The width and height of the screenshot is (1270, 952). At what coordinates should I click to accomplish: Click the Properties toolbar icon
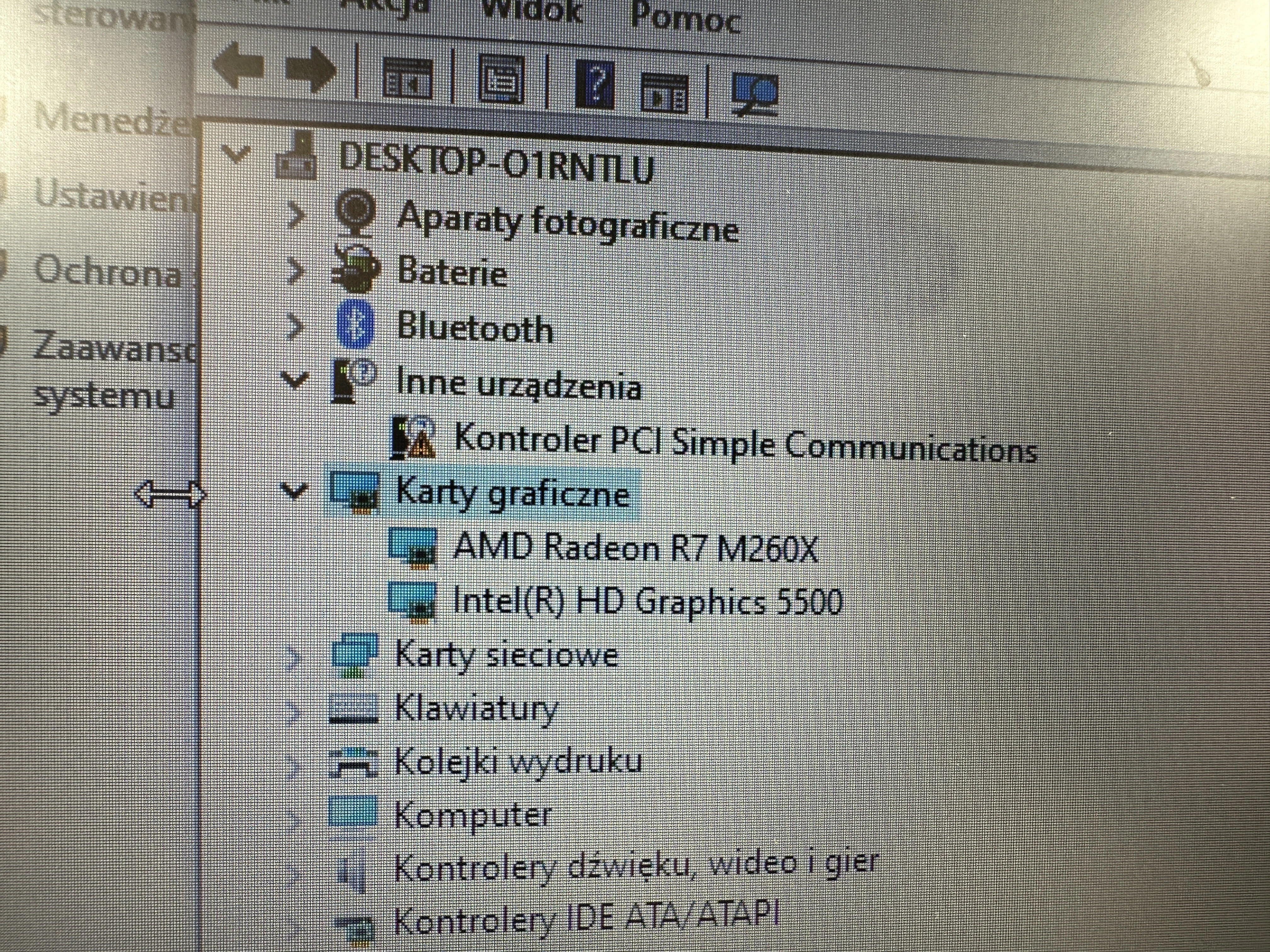pos(501,80)
